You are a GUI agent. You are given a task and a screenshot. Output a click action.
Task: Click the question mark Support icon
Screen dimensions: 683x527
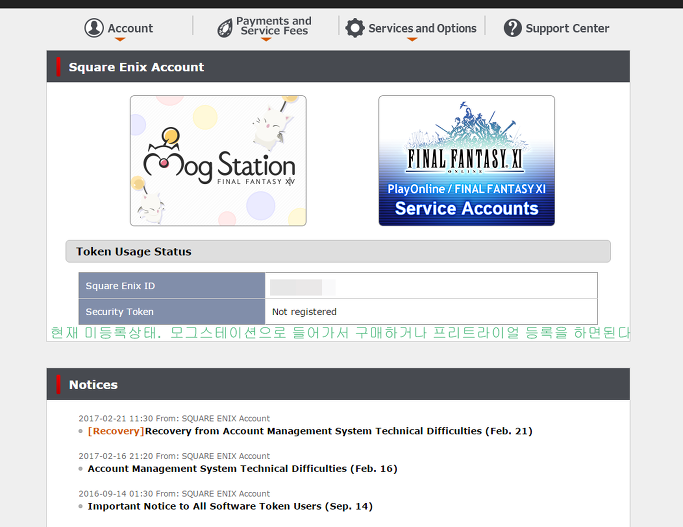(513, 28)
